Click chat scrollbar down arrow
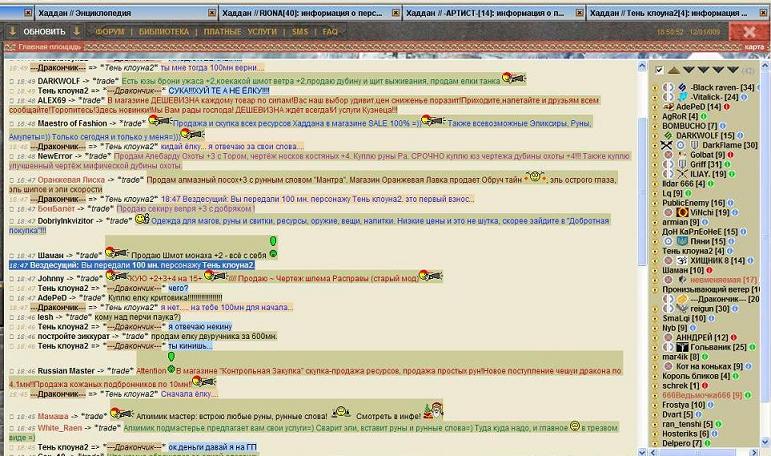The image size is (771, 456). point(642,452)
